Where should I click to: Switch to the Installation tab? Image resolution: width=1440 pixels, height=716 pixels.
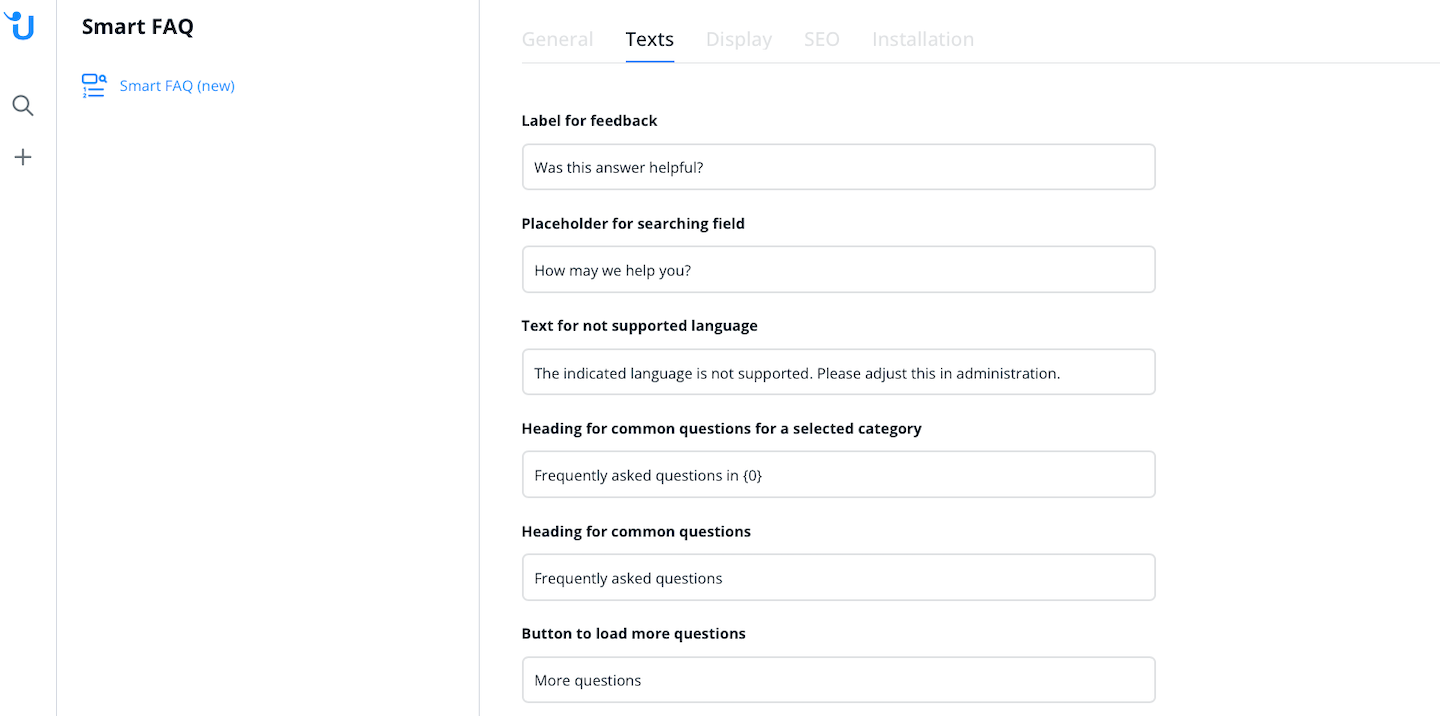923,39
